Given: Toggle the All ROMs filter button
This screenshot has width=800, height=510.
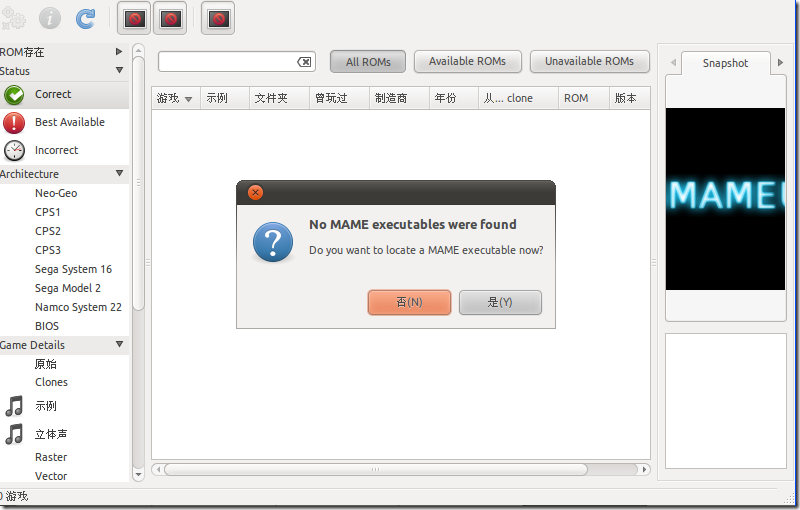Looking at the screenshot, I should click(368, 62).
